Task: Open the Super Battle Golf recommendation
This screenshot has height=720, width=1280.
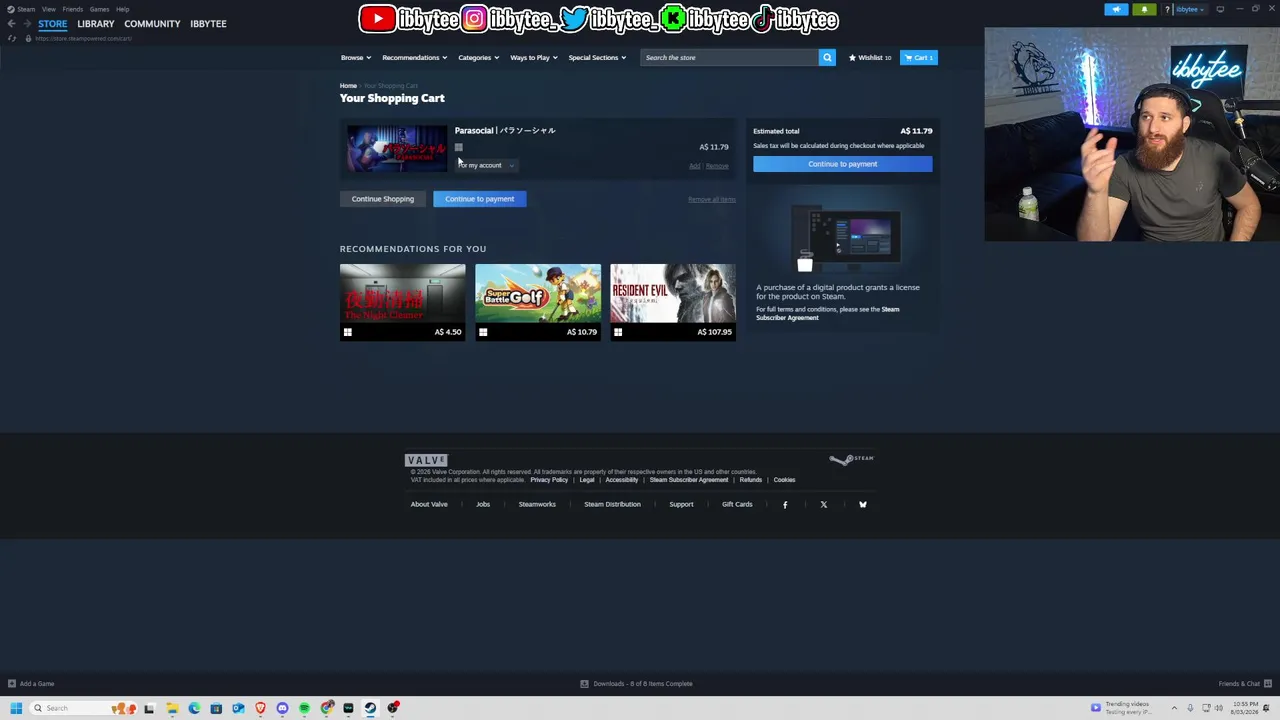Action: [538, 302]
